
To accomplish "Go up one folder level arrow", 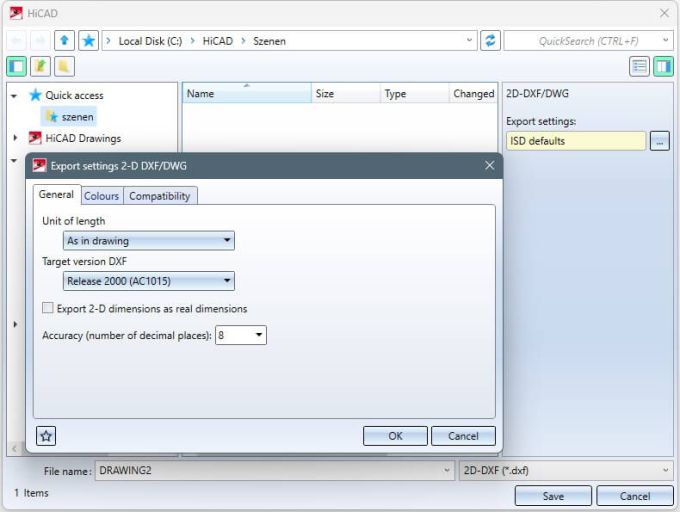I will tap(64, 41).
